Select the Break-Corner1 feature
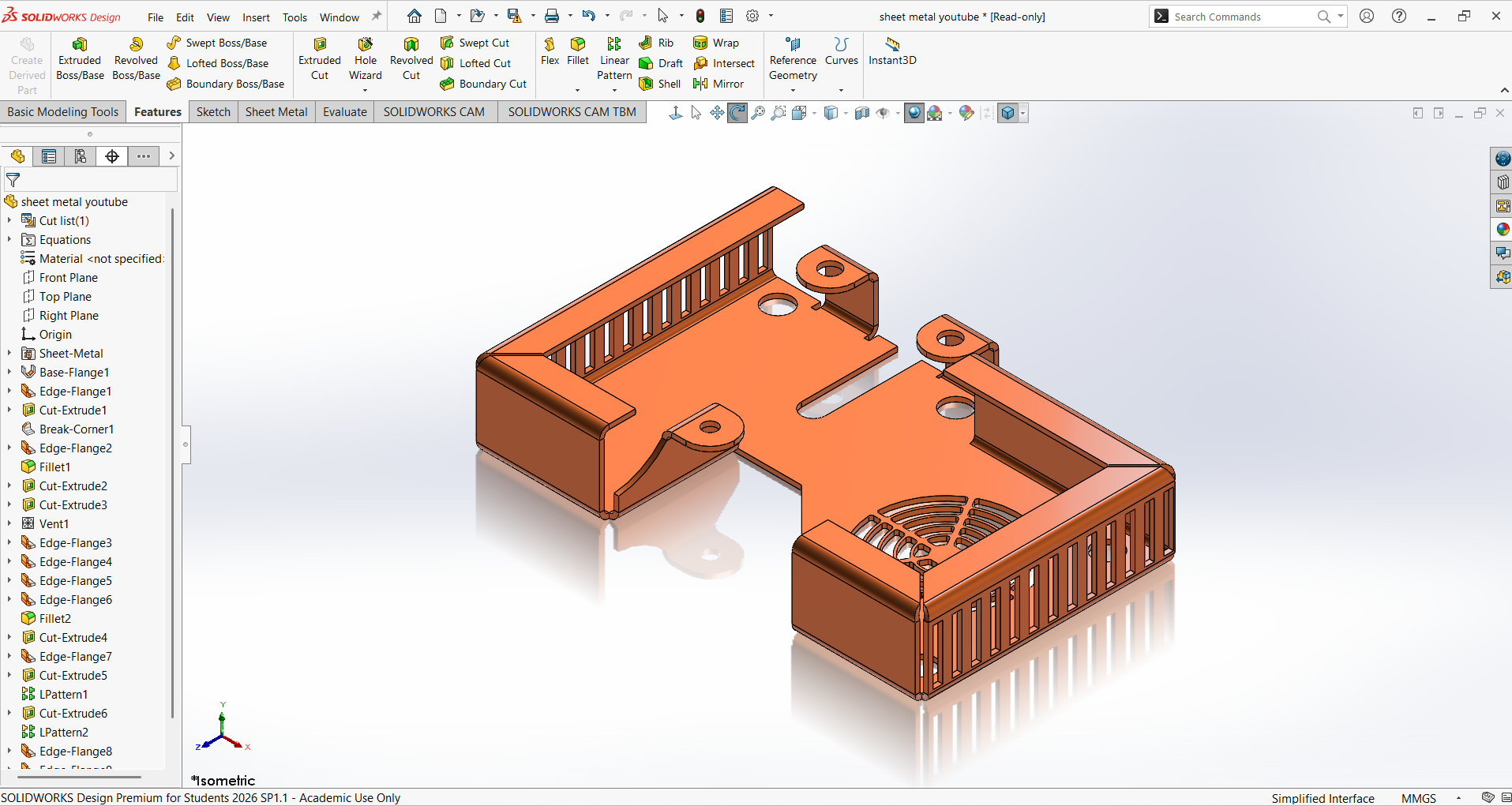Screen dimensions: 1512x806 (68, 429)
